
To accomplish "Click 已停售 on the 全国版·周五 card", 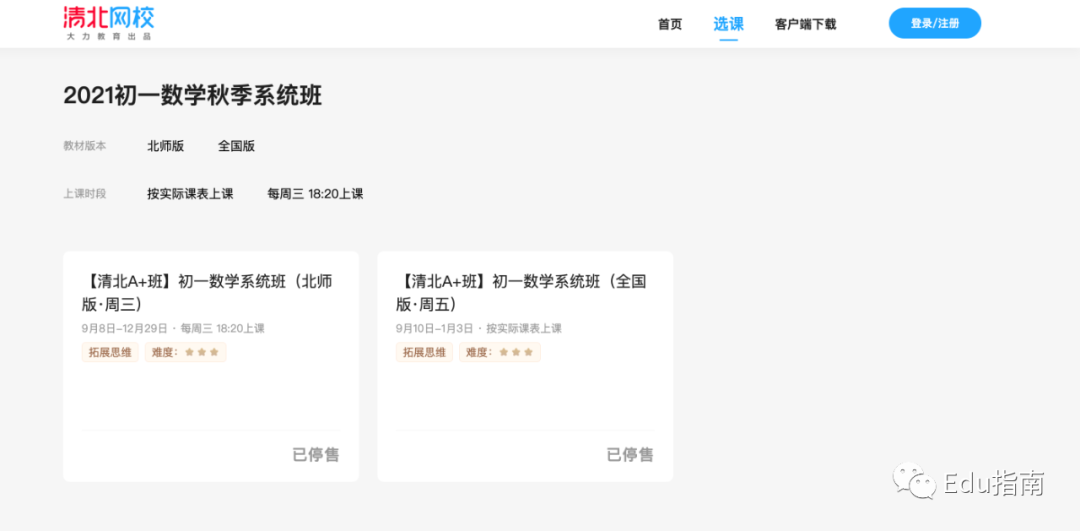I will pos(630,455).
